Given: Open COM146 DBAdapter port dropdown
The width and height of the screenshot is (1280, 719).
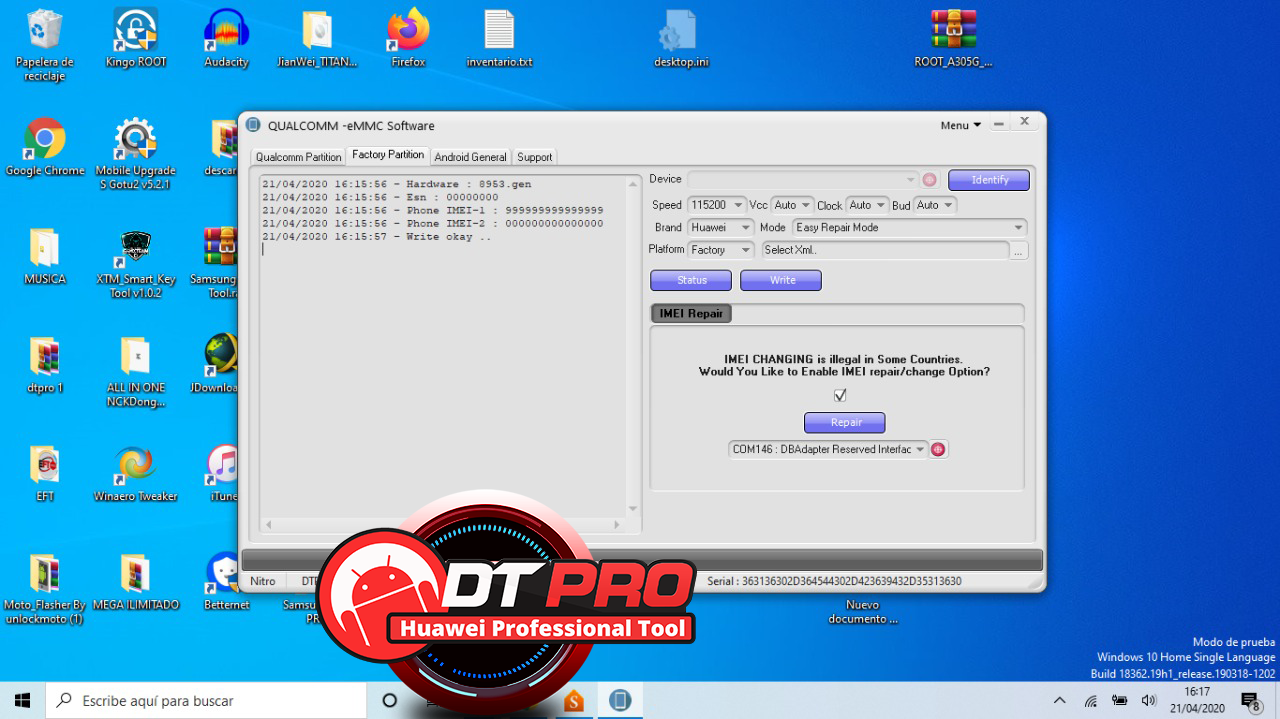Looking at the screenshot, I should click(828, 450).
